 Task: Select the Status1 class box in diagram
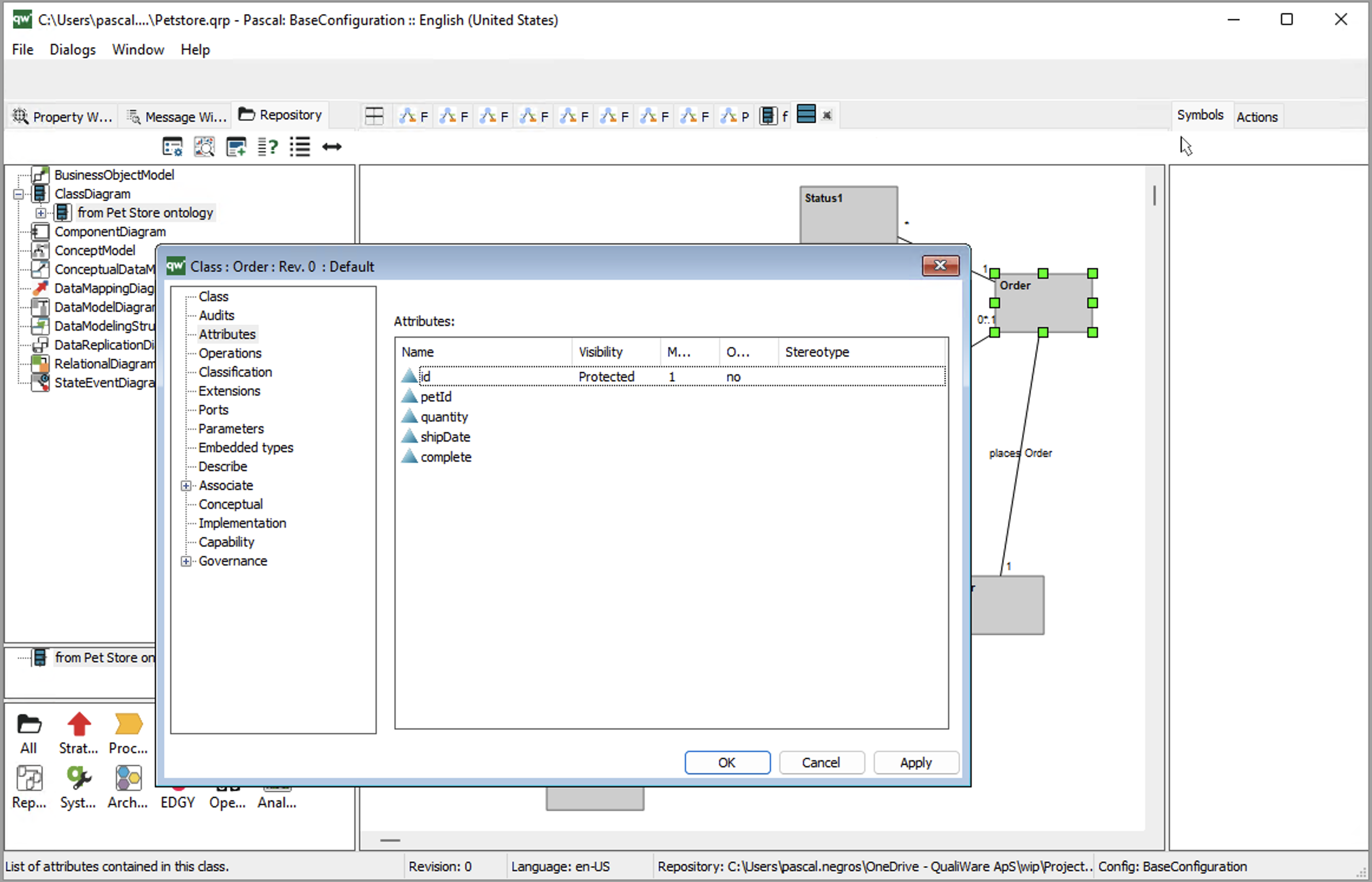click(x=848, y=214)
